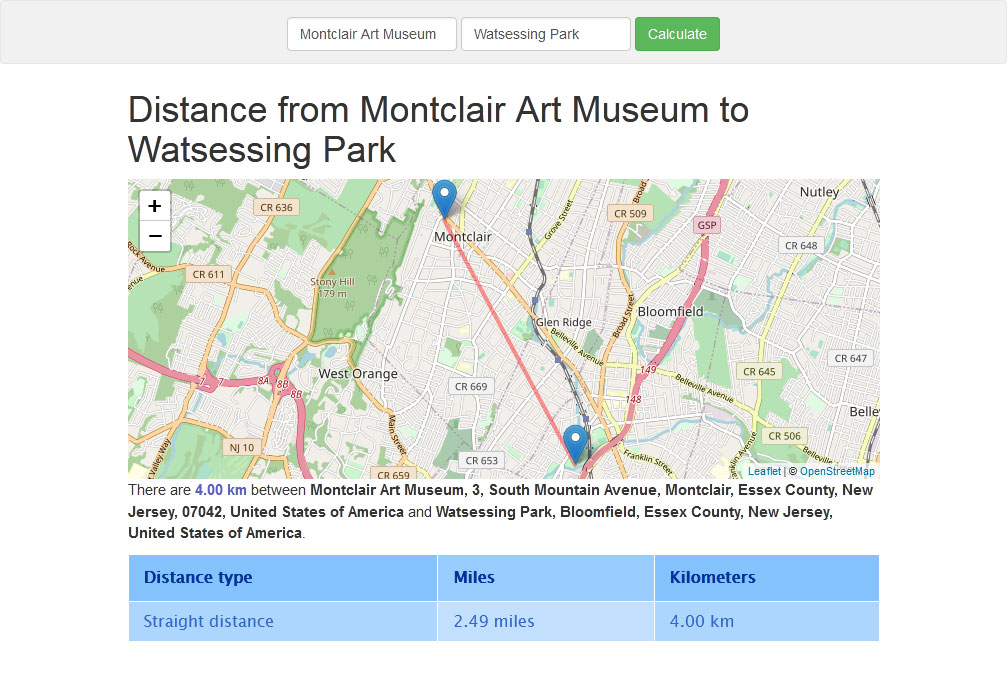Open the OpenStreetMap attribution link
Viewport: 1007px width, 676px height.
pyautogui.click(x=837, y=471)
